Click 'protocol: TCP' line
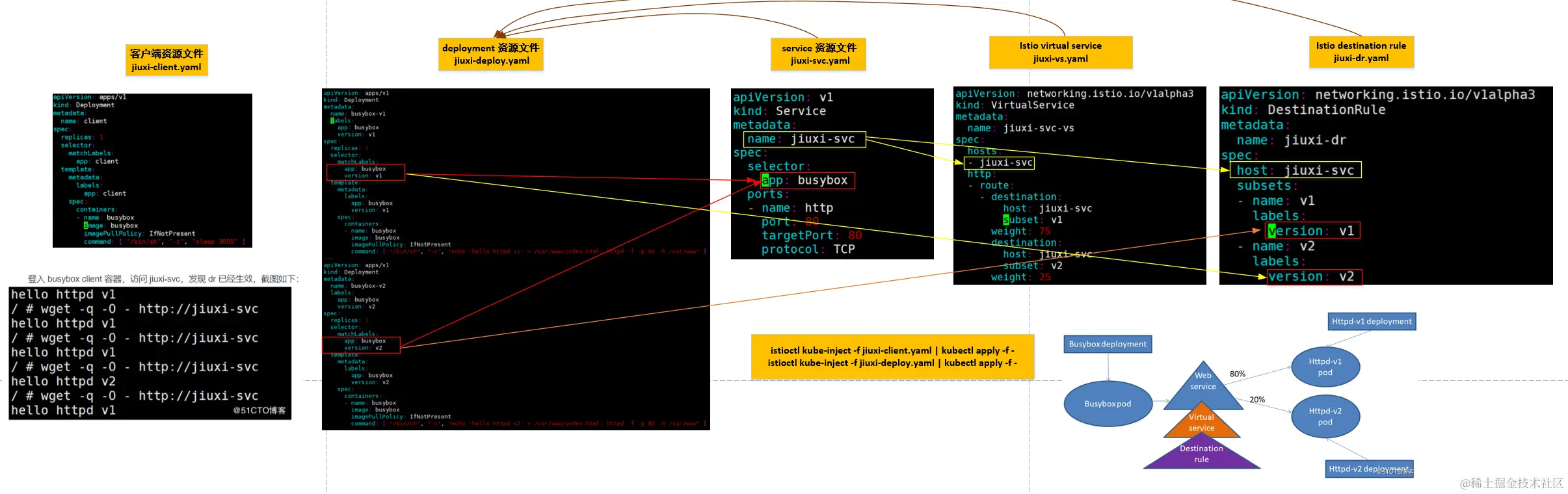This screenshot has width=1568, height=494. 808,249
